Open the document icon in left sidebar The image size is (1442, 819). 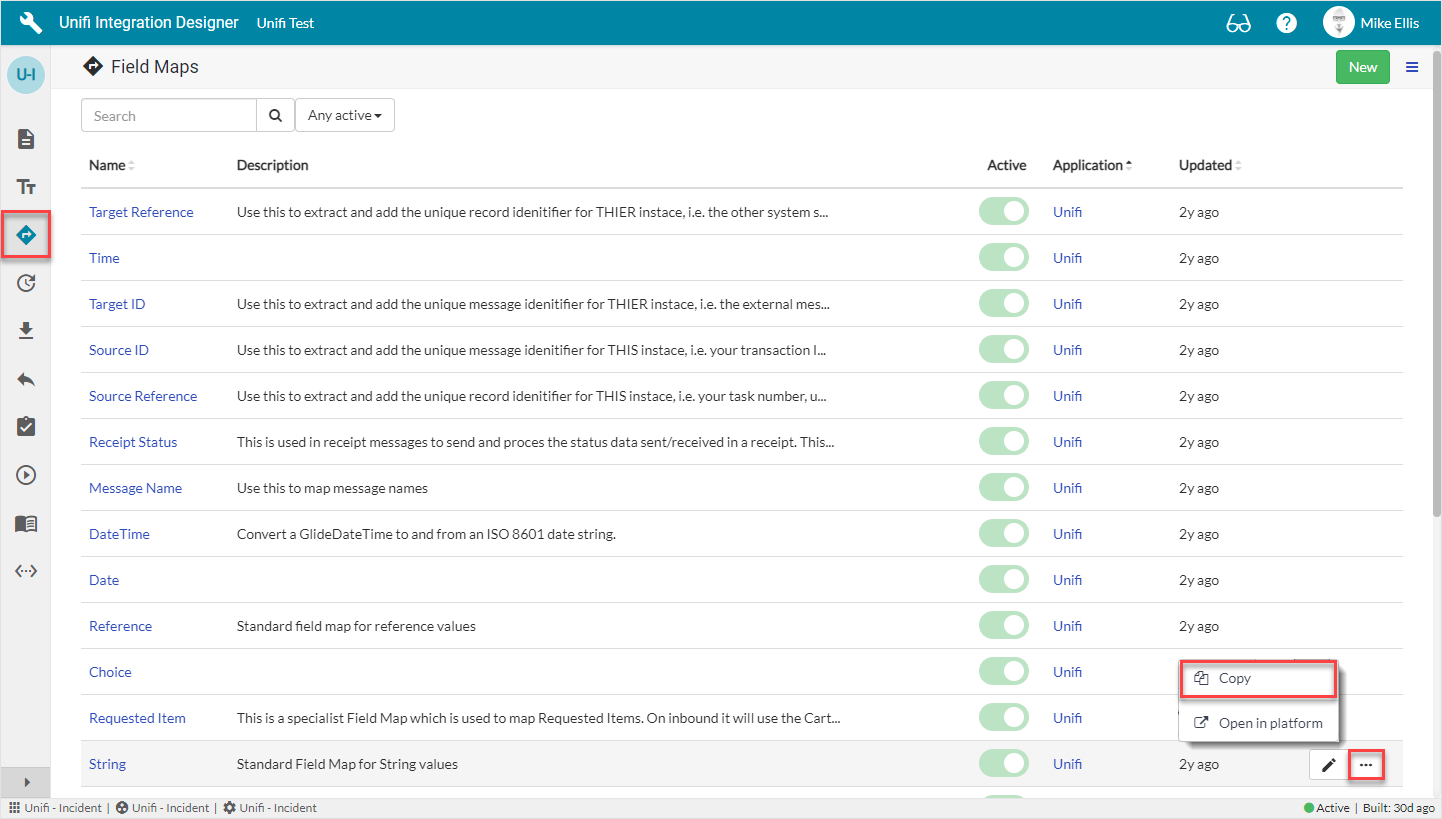pyautogui.click(x=26, y=139)
